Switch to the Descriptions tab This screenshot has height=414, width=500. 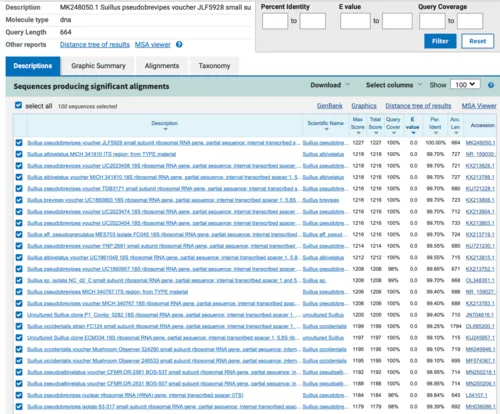click(33, 66)
